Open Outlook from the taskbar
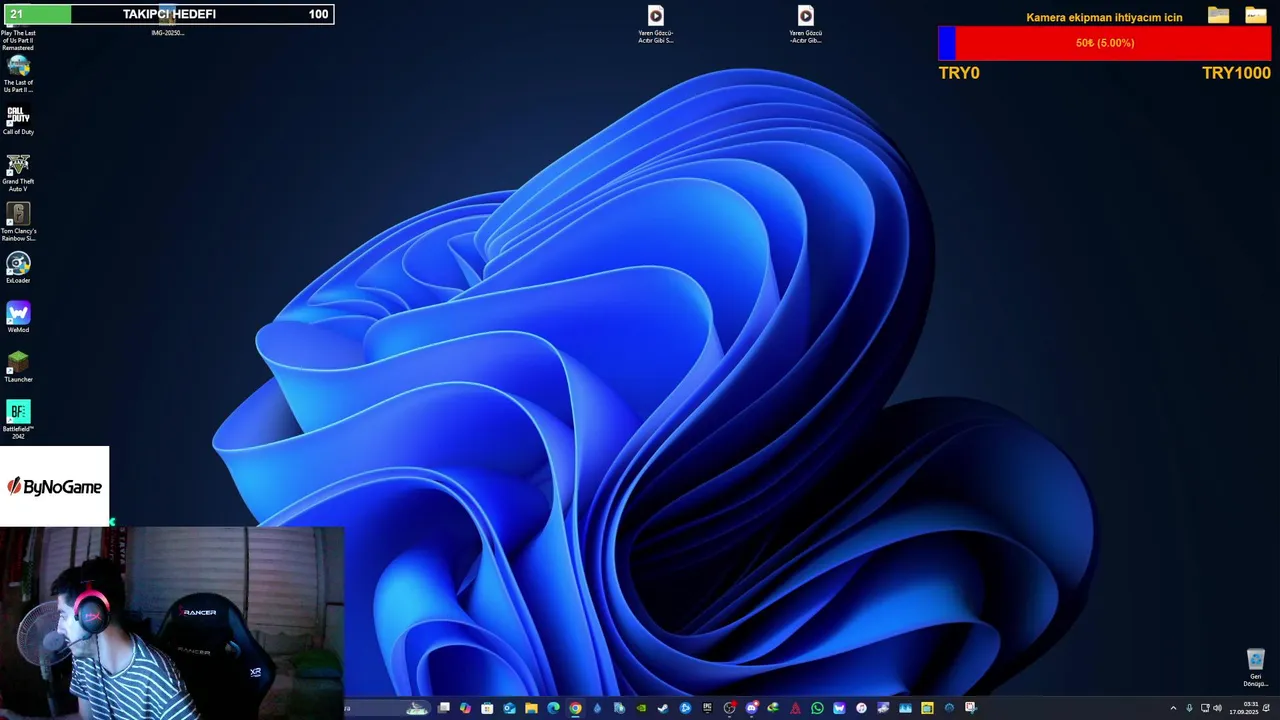Image resolution: width=1280 pixels, height=720 pixels. 509,708
